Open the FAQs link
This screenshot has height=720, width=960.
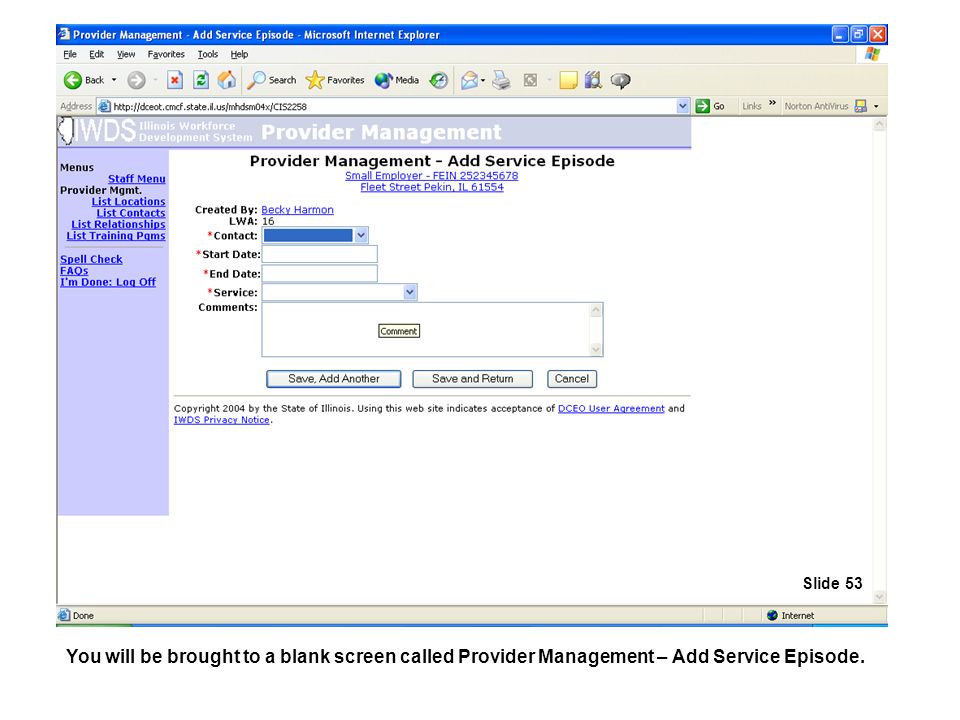click(x=74, y=271)
